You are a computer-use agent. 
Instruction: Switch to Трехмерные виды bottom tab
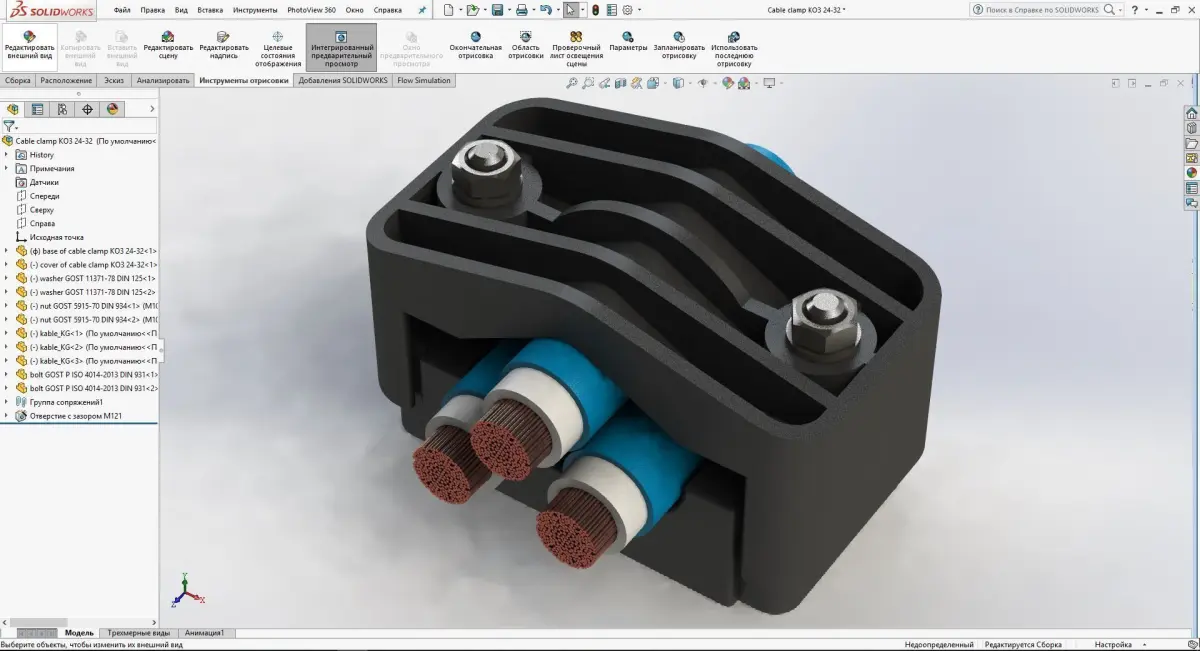[139, 633]
